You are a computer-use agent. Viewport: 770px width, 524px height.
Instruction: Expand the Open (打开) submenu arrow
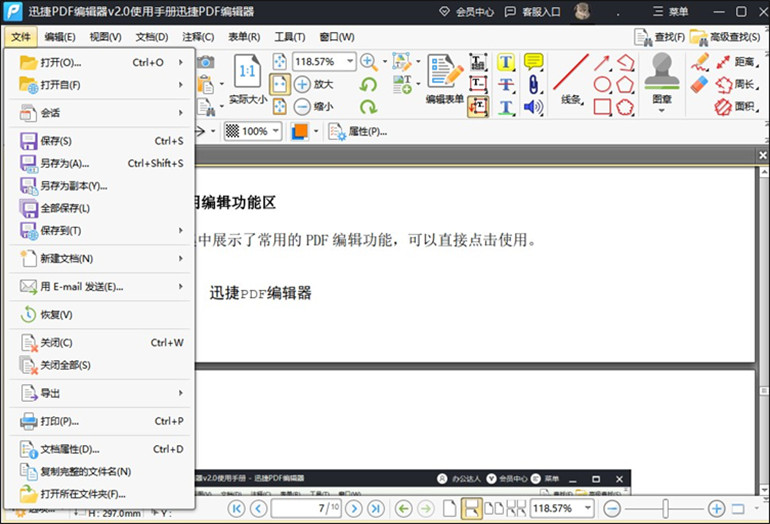click(x=181, y=62)
